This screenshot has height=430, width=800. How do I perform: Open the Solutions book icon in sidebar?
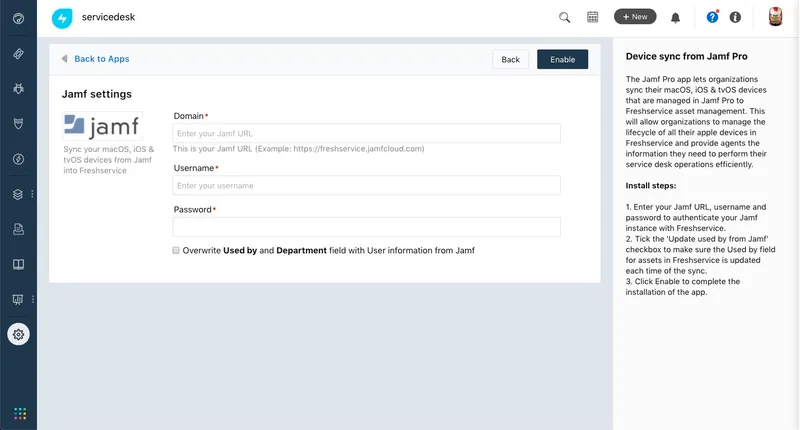coord(18,264)
